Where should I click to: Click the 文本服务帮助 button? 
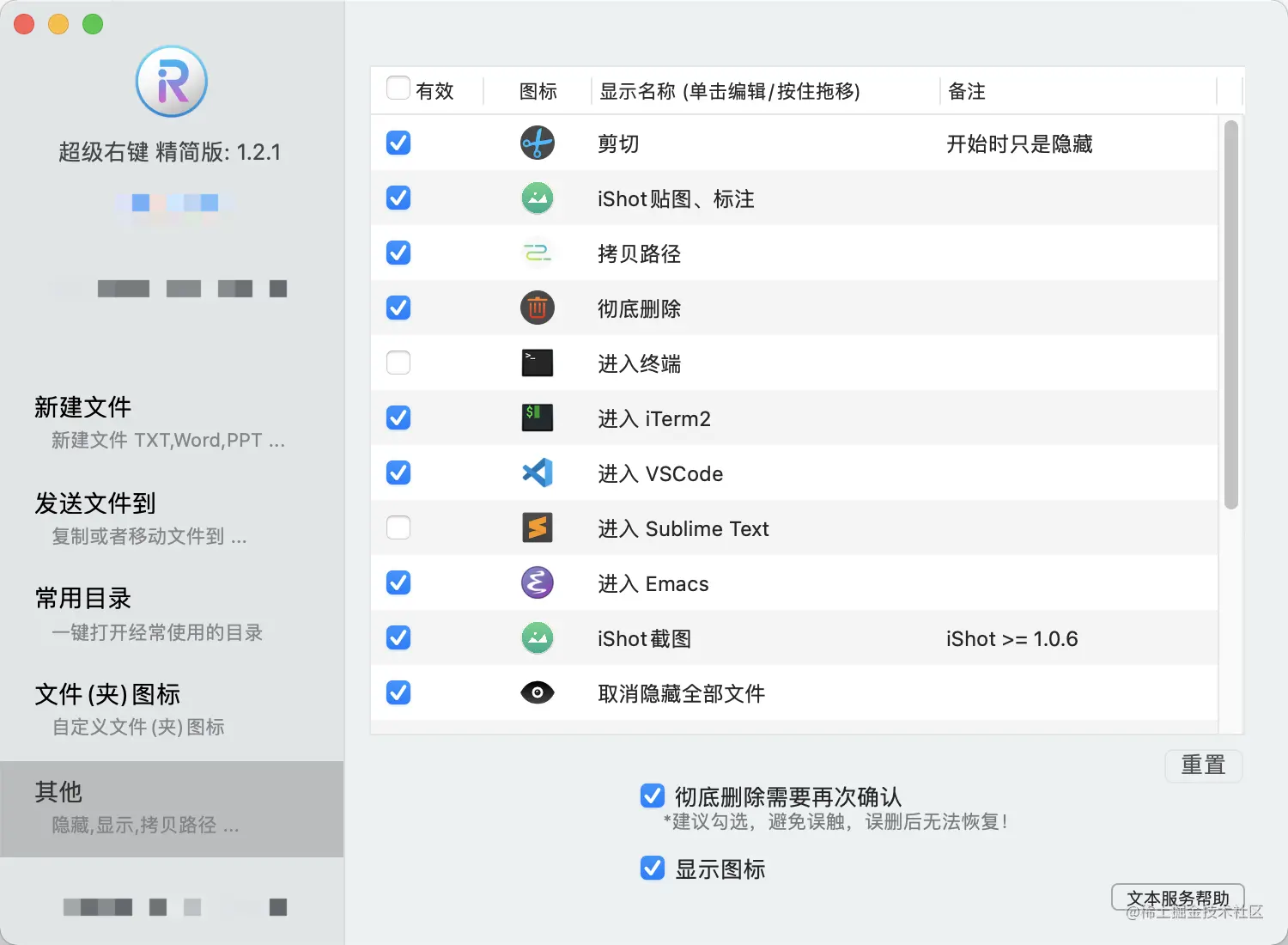click(1177, 898)
